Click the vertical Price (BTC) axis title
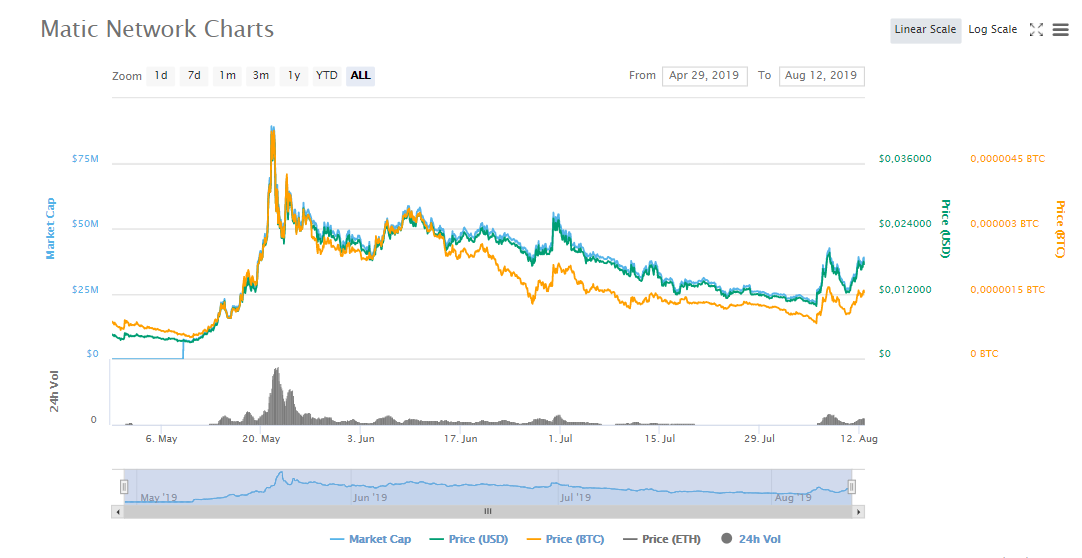This screenshot has width=1082, height=558. [1060, 230]
